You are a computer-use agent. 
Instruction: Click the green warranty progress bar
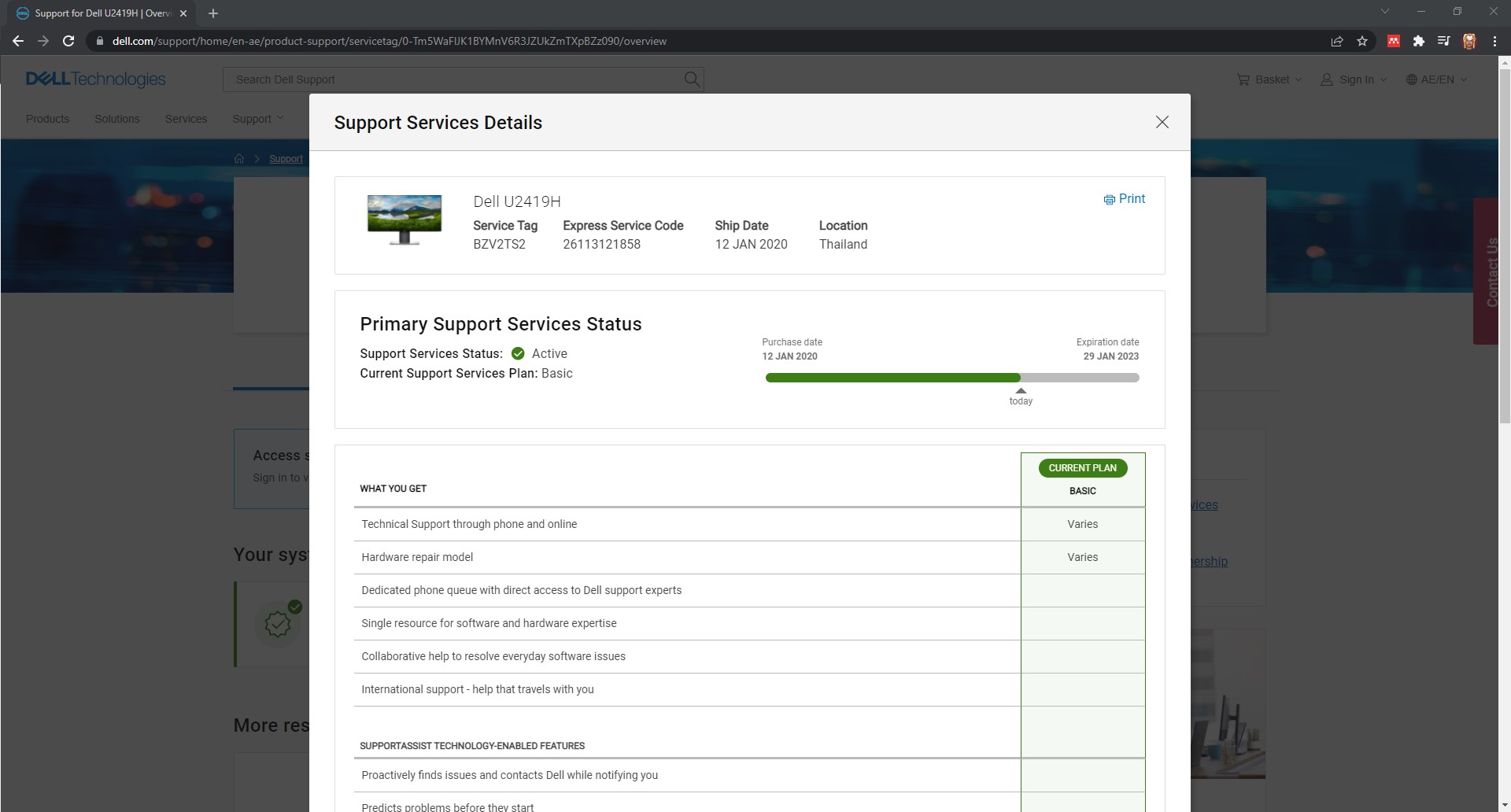(x=892, y=378)
